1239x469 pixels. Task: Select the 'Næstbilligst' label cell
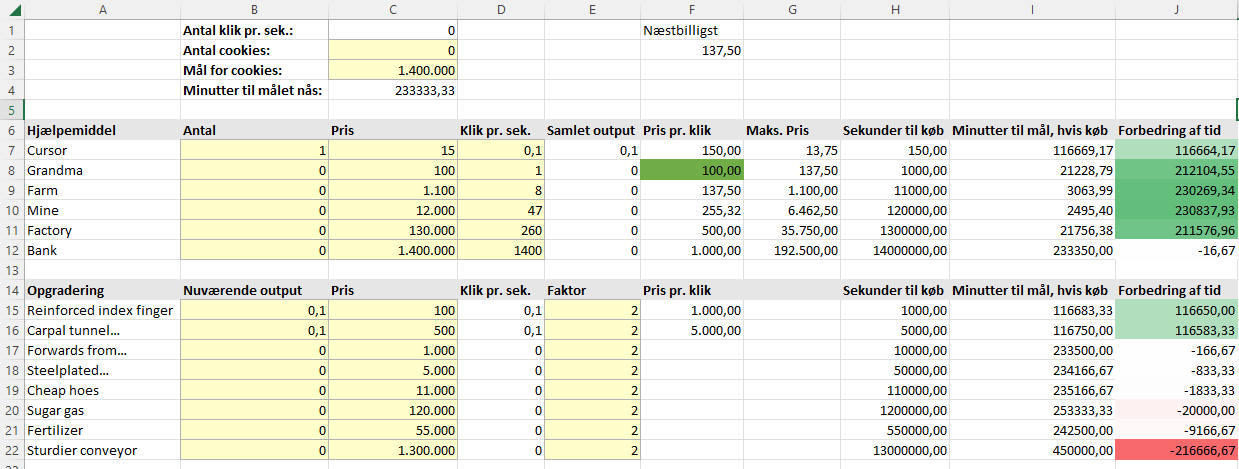[691, 30]
